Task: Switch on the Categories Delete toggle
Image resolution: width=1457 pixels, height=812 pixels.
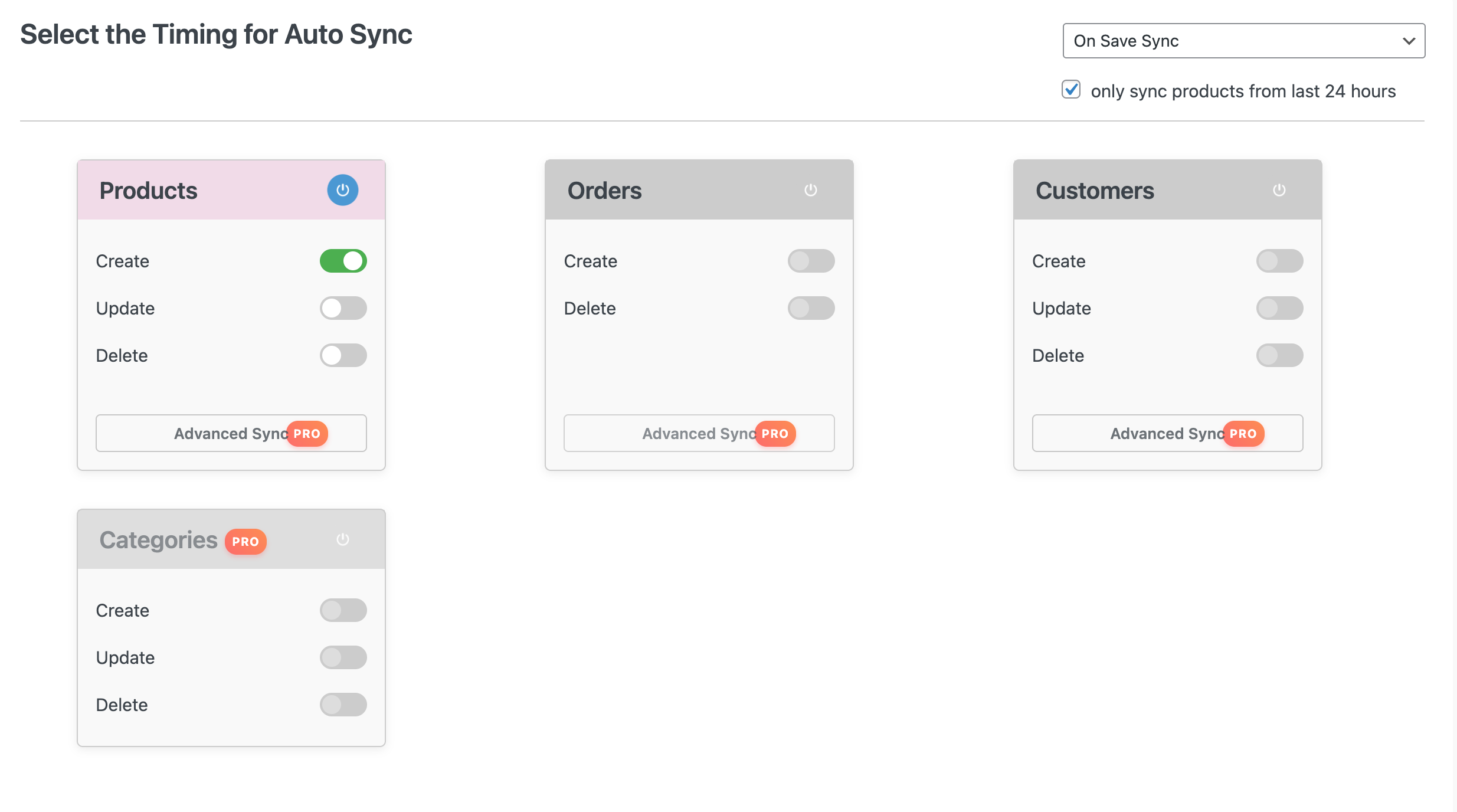Action: tap(343, 705)
